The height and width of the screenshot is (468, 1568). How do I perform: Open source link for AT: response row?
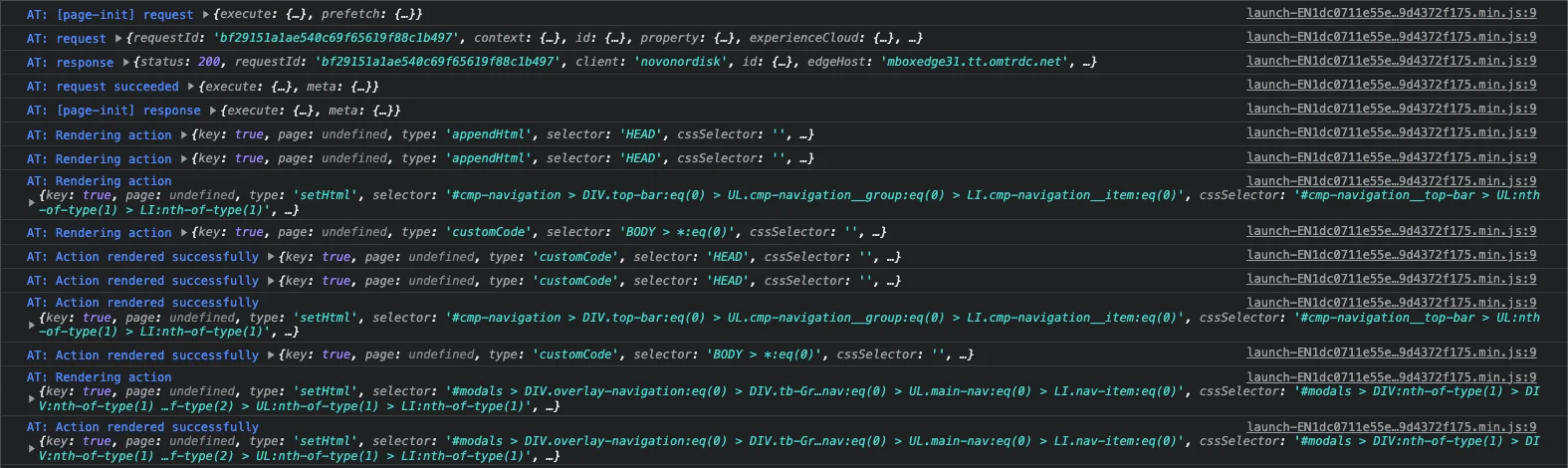1391,61
